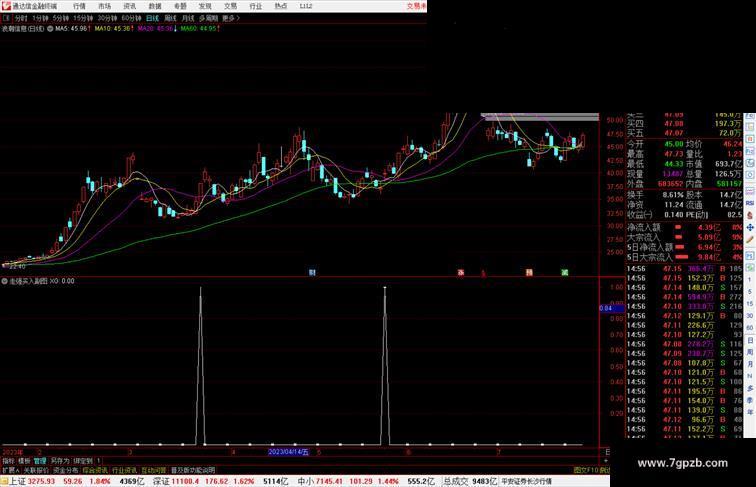Viewport: 756px width, 487px height.
Task: Click the 深证 index value in status bar
Action: (186, 481)
